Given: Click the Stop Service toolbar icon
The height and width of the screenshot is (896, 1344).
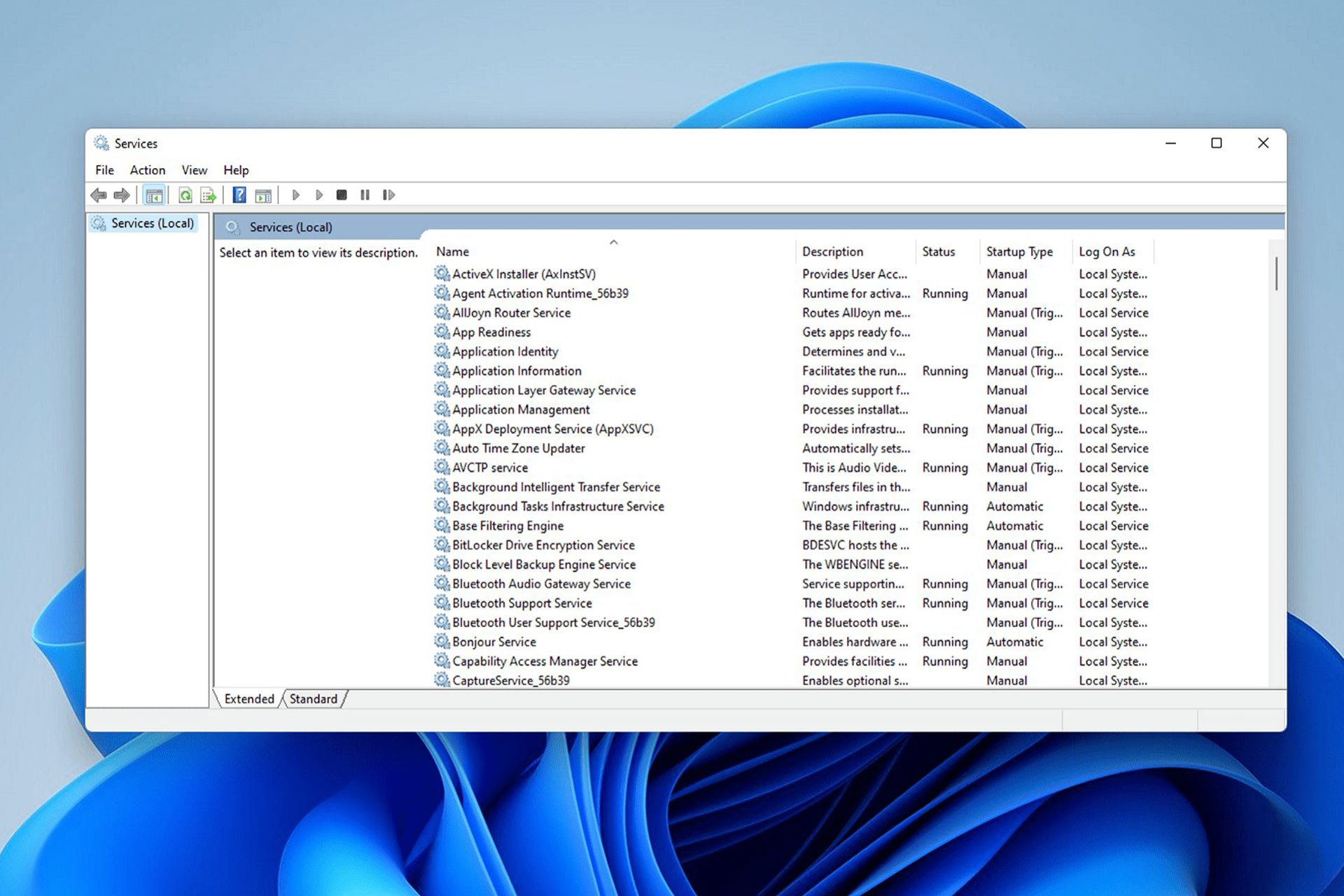Looking at the screenshot, I should [341, 194].
